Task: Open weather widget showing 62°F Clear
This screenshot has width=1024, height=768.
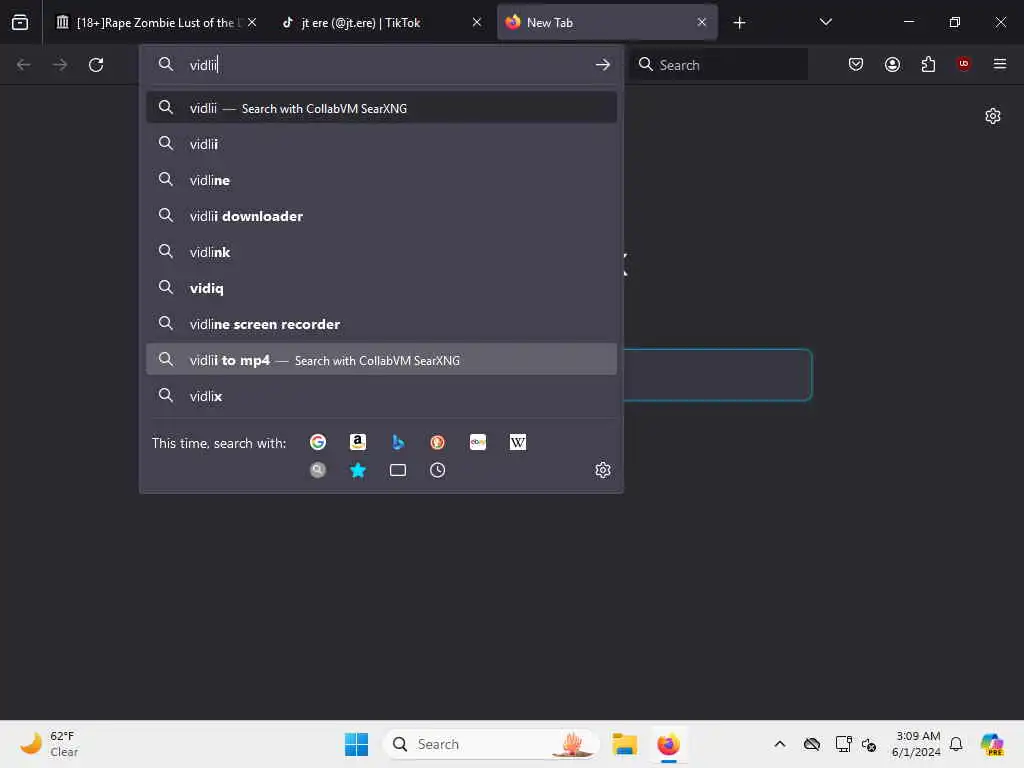Action: point(50,744)
